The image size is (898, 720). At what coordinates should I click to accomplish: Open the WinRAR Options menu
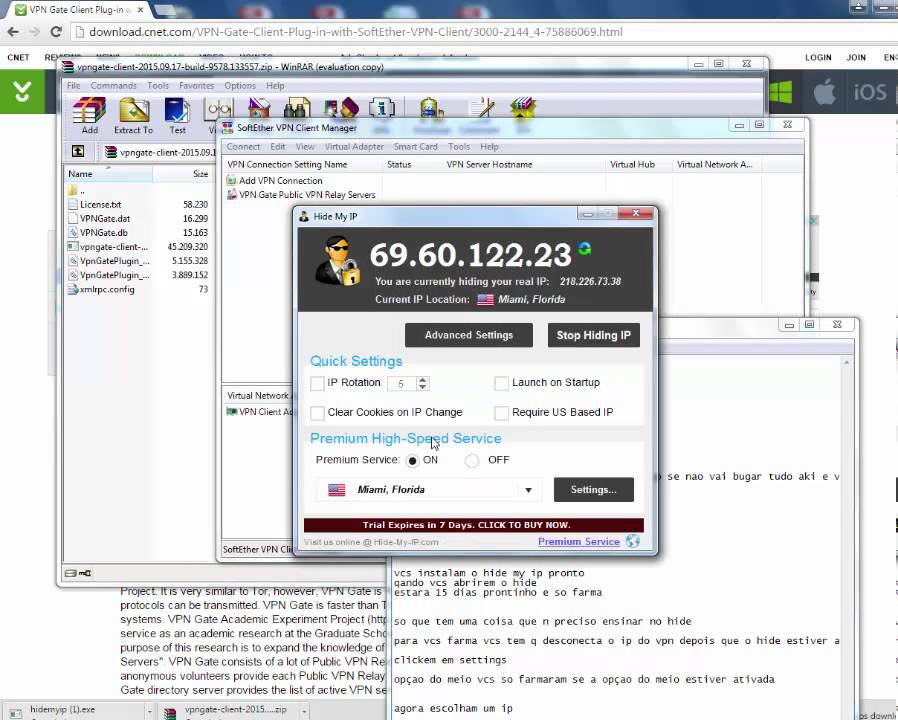point(240,85)
